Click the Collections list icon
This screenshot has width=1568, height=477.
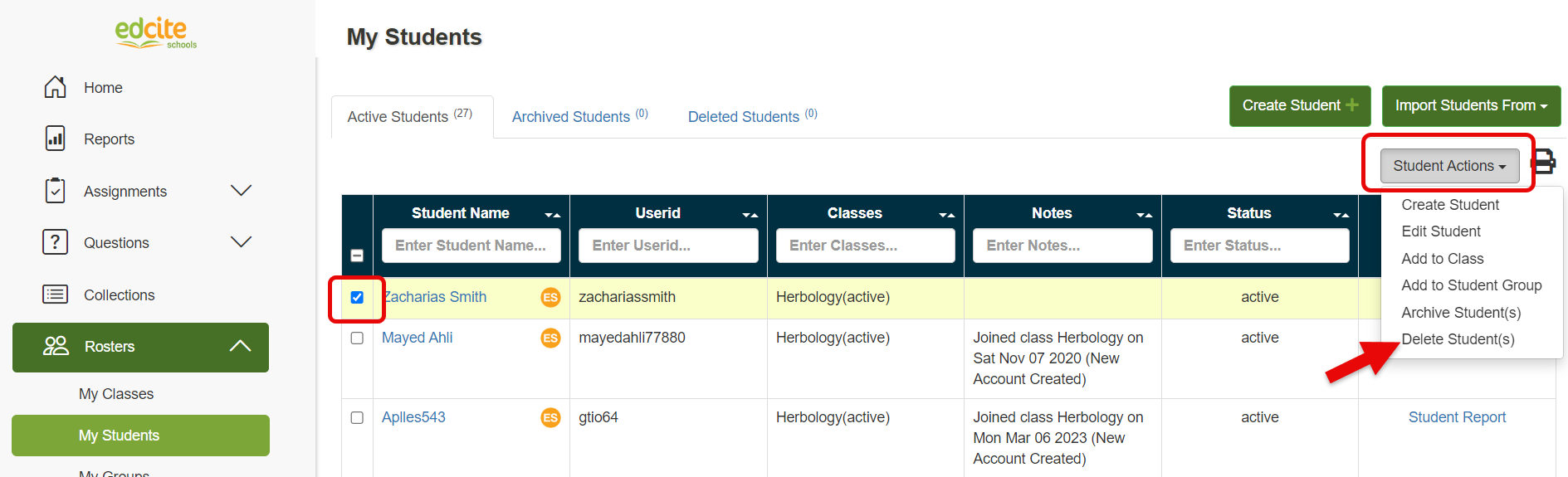tap(55, 294)
